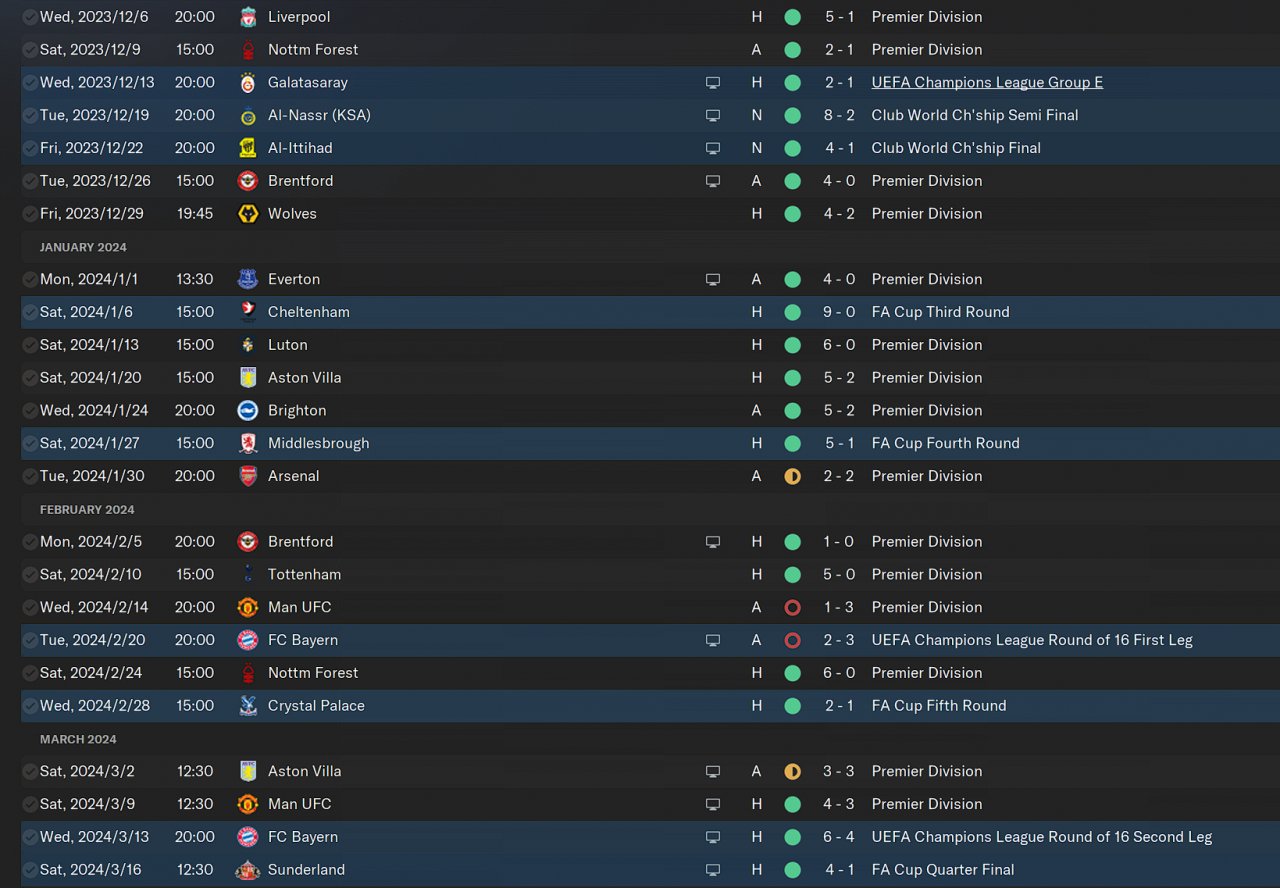Image resolution: width=1280 pixels, height=888 pixels.
Task: Click the draw result indicator for Arsenal match
Action: point(793,477)
